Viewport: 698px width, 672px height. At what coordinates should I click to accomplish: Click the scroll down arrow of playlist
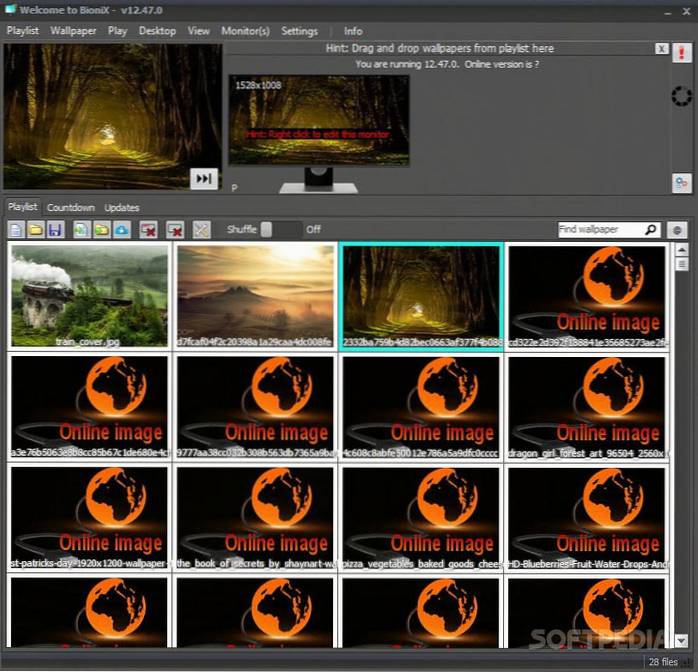(681, 639)
